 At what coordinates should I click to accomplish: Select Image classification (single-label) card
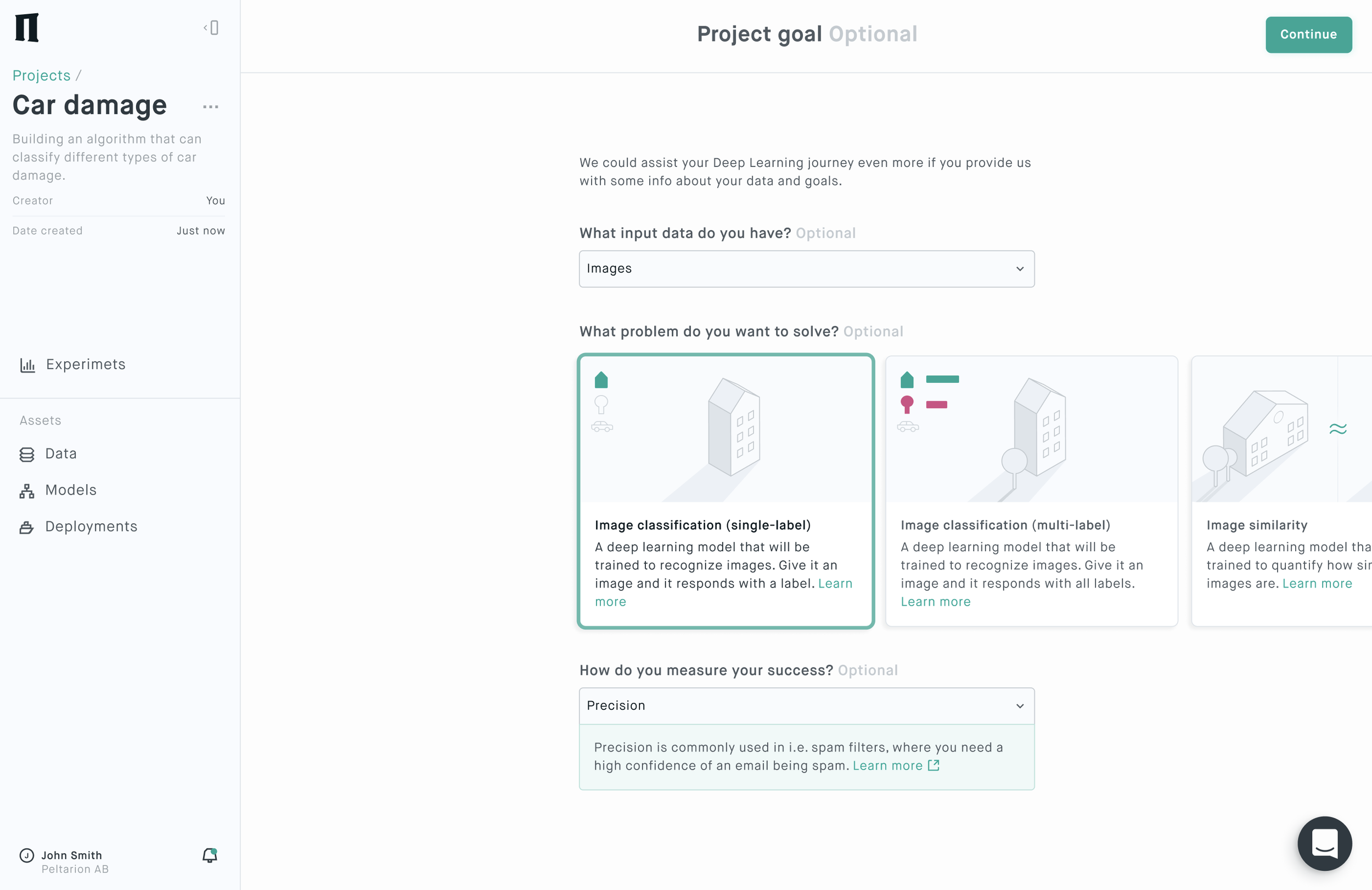tap(726, 491)
